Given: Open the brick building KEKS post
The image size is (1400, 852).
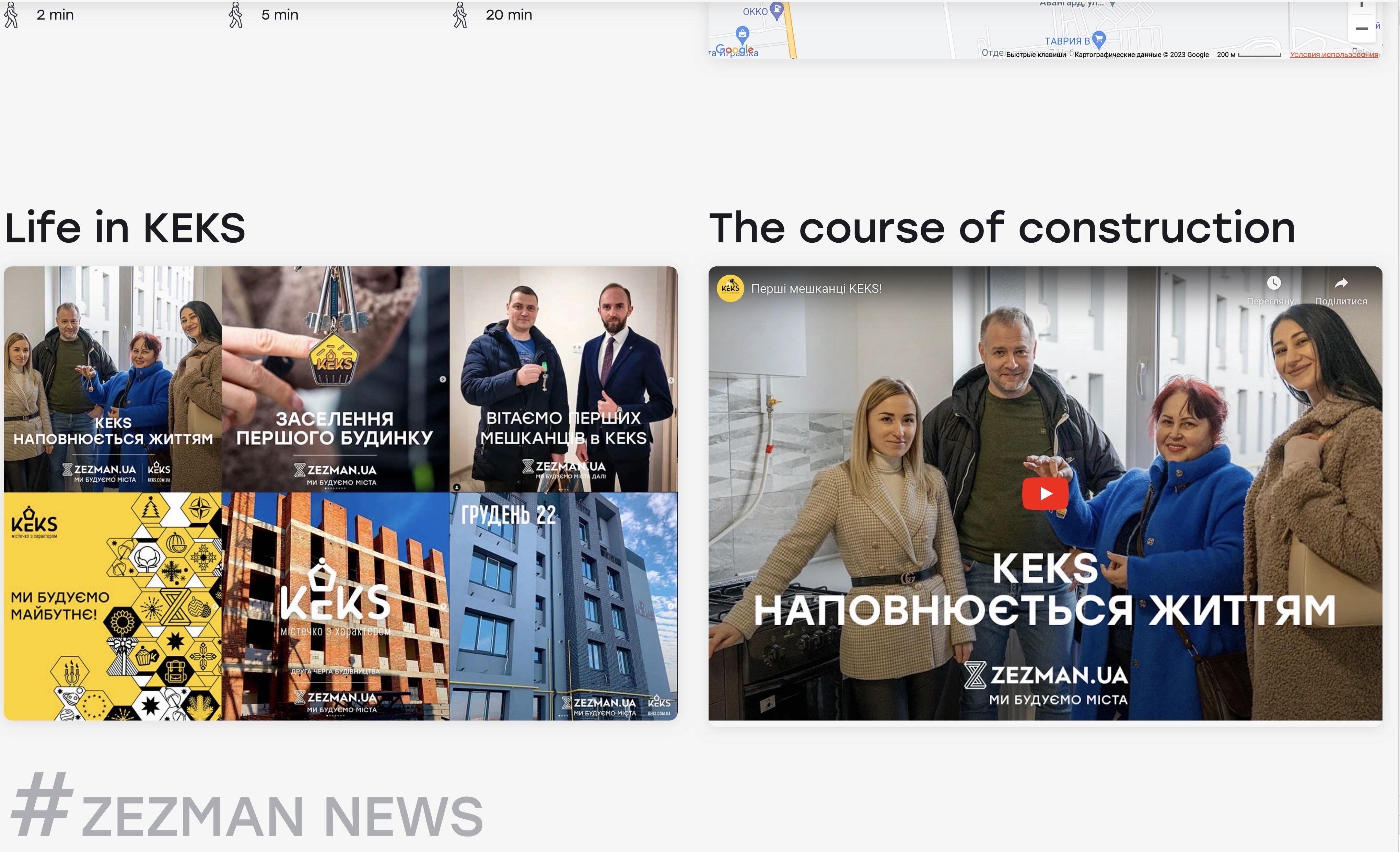Looking at the screenshot, I should [x=335, y=607].
